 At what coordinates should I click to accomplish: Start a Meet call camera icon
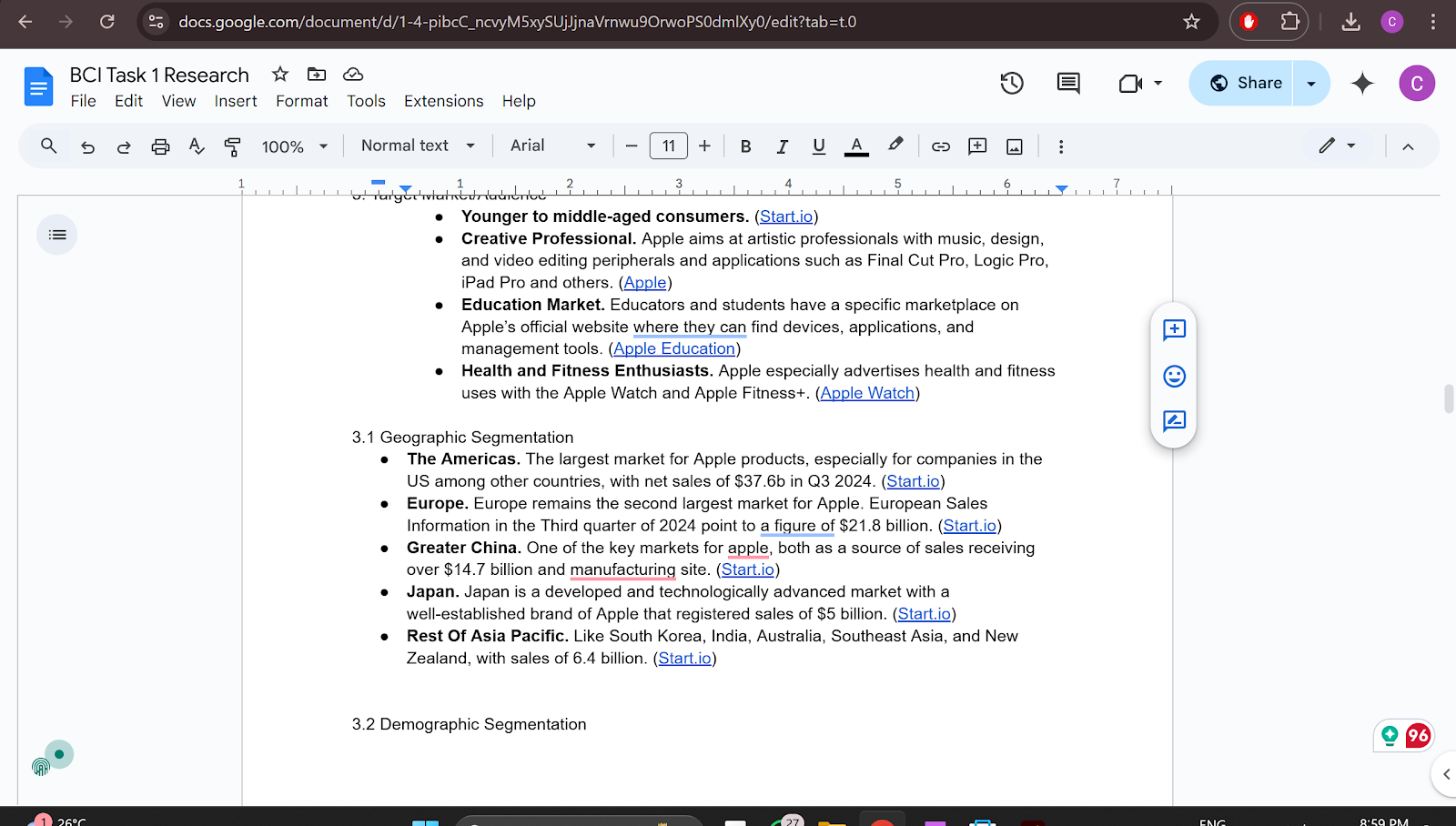pos(1130,83)
